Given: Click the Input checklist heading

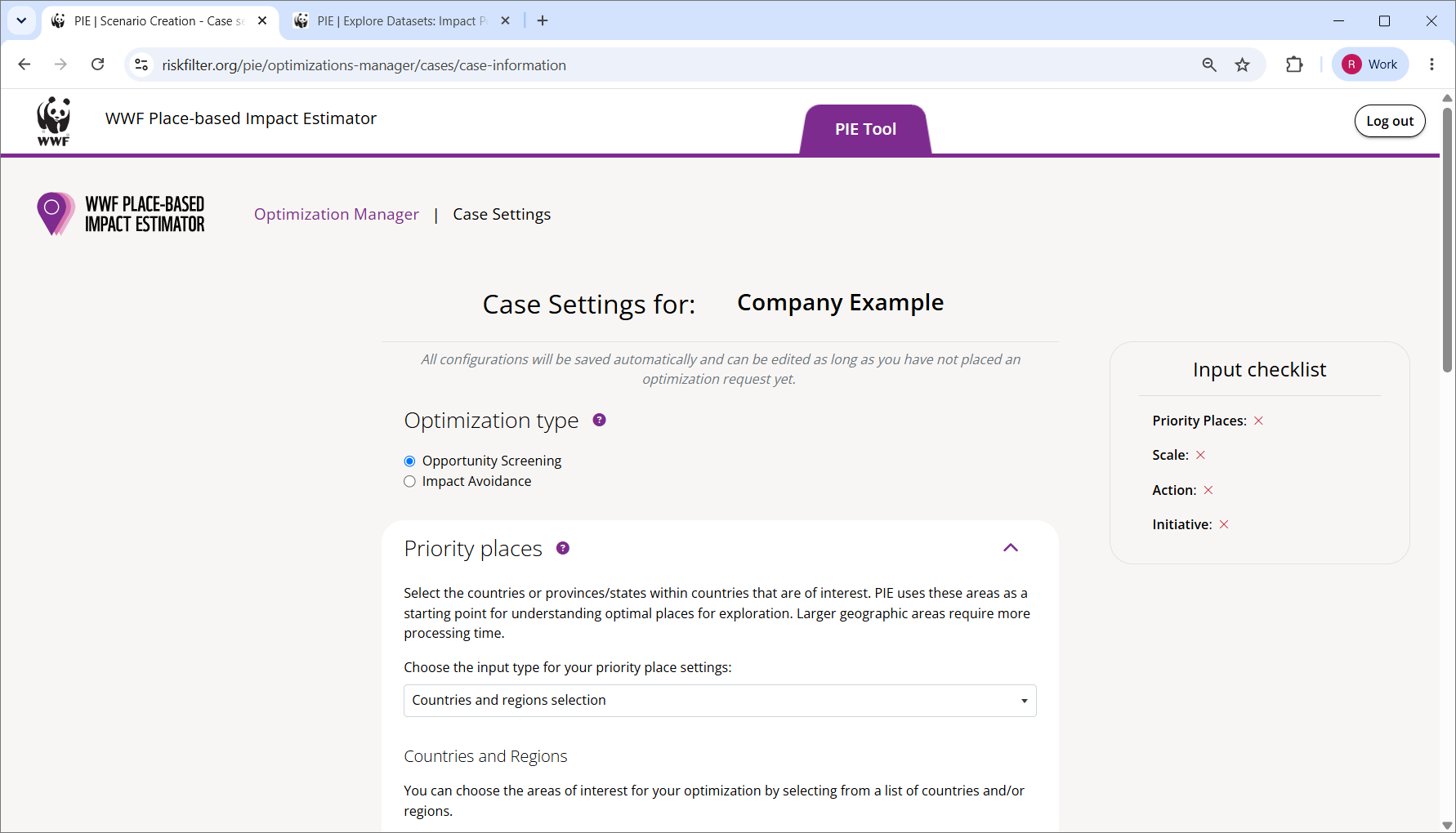Looking at the screenshot, I should point(1259,370).
